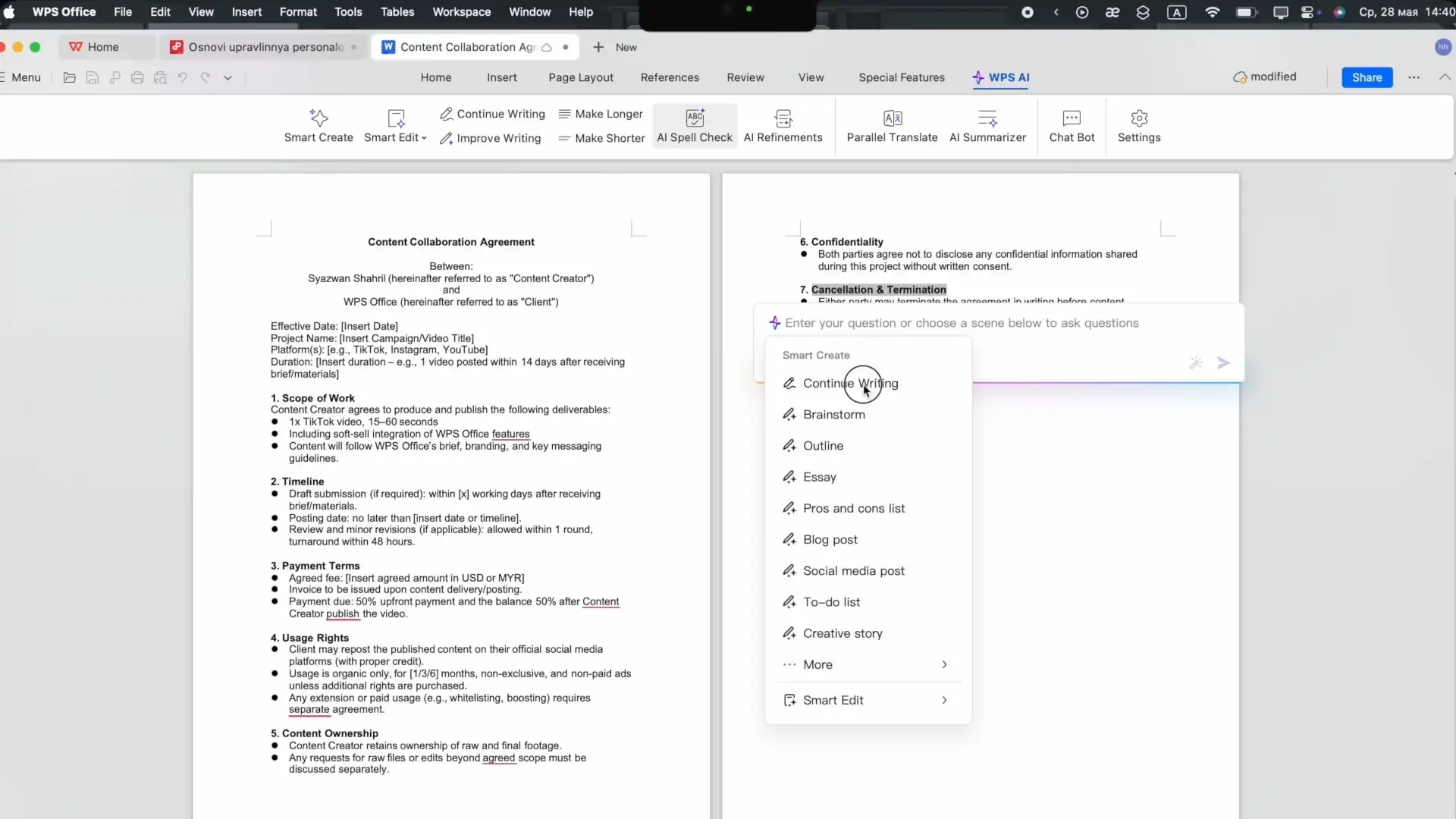Click Continue Writing in the ribbon
Image resolution: width=1456 pixels, height=819 pixels.
tap(492, 114)
